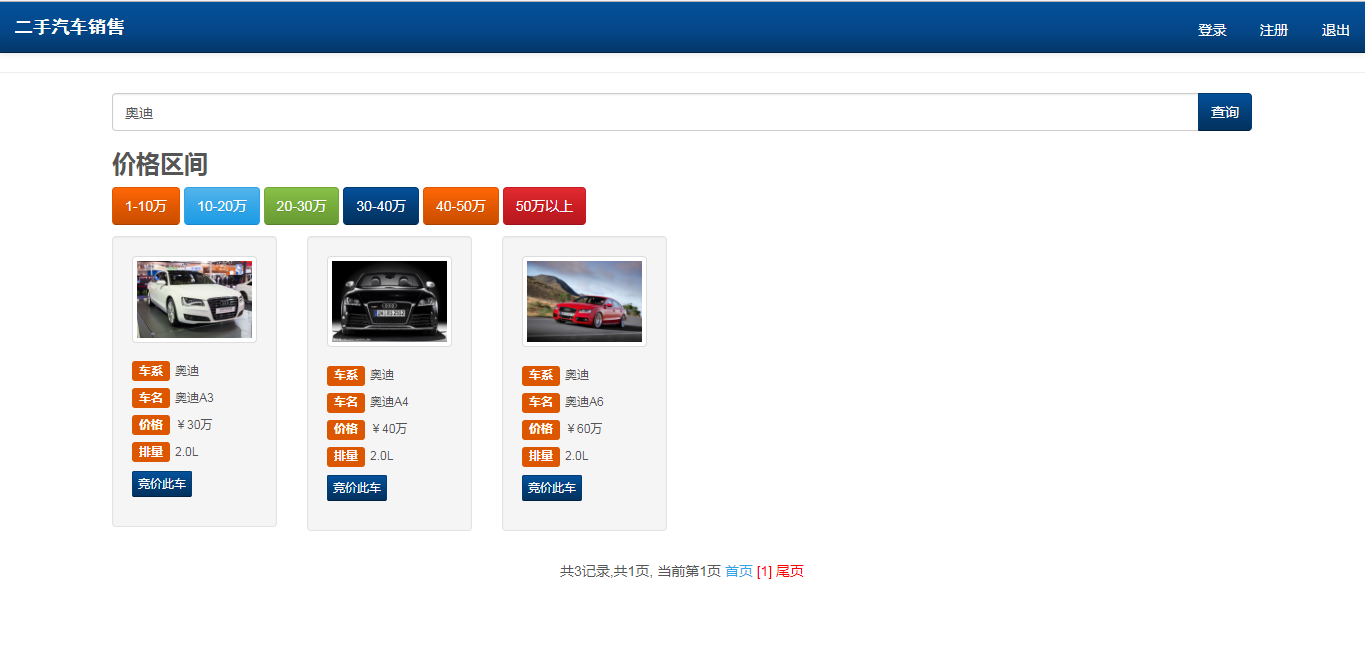Image resolution: width=1365 pixels, height=663 pixels.
Task: Click the 二手汽车销售 site title
Action: (x=69, y=27)
